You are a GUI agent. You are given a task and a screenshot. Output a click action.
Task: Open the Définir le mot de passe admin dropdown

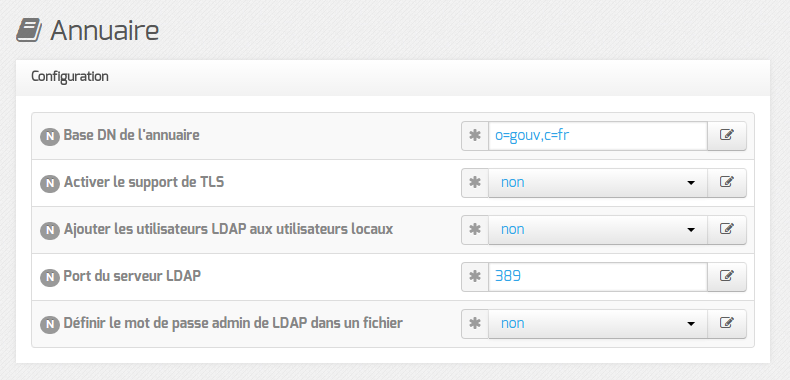click(x=598, y=323)
